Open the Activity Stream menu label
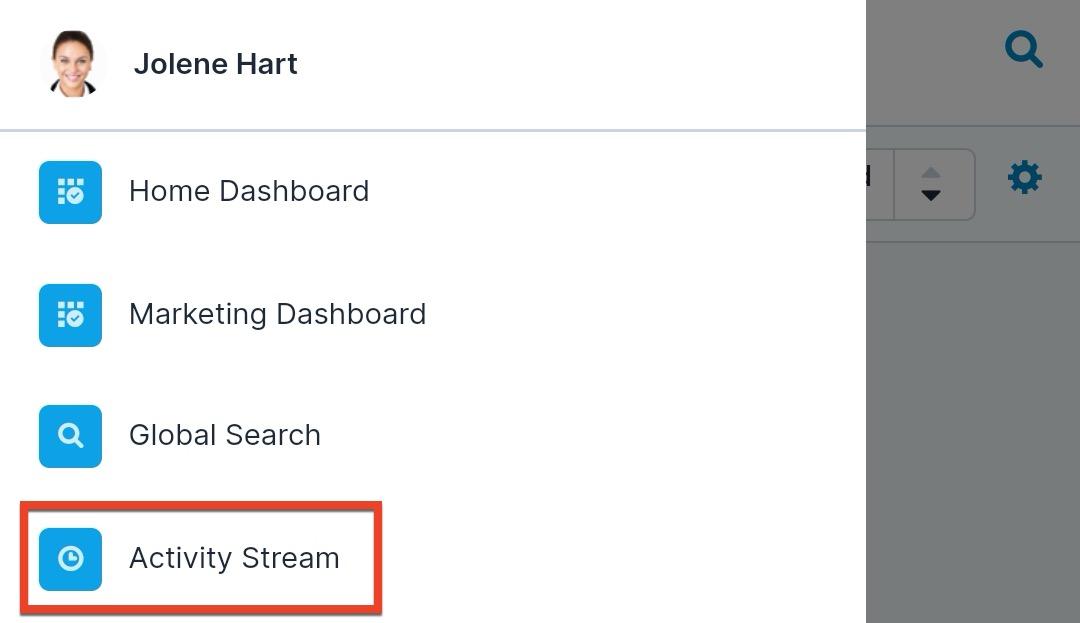This screenshot has height=623, width=1080. [234, 558]
